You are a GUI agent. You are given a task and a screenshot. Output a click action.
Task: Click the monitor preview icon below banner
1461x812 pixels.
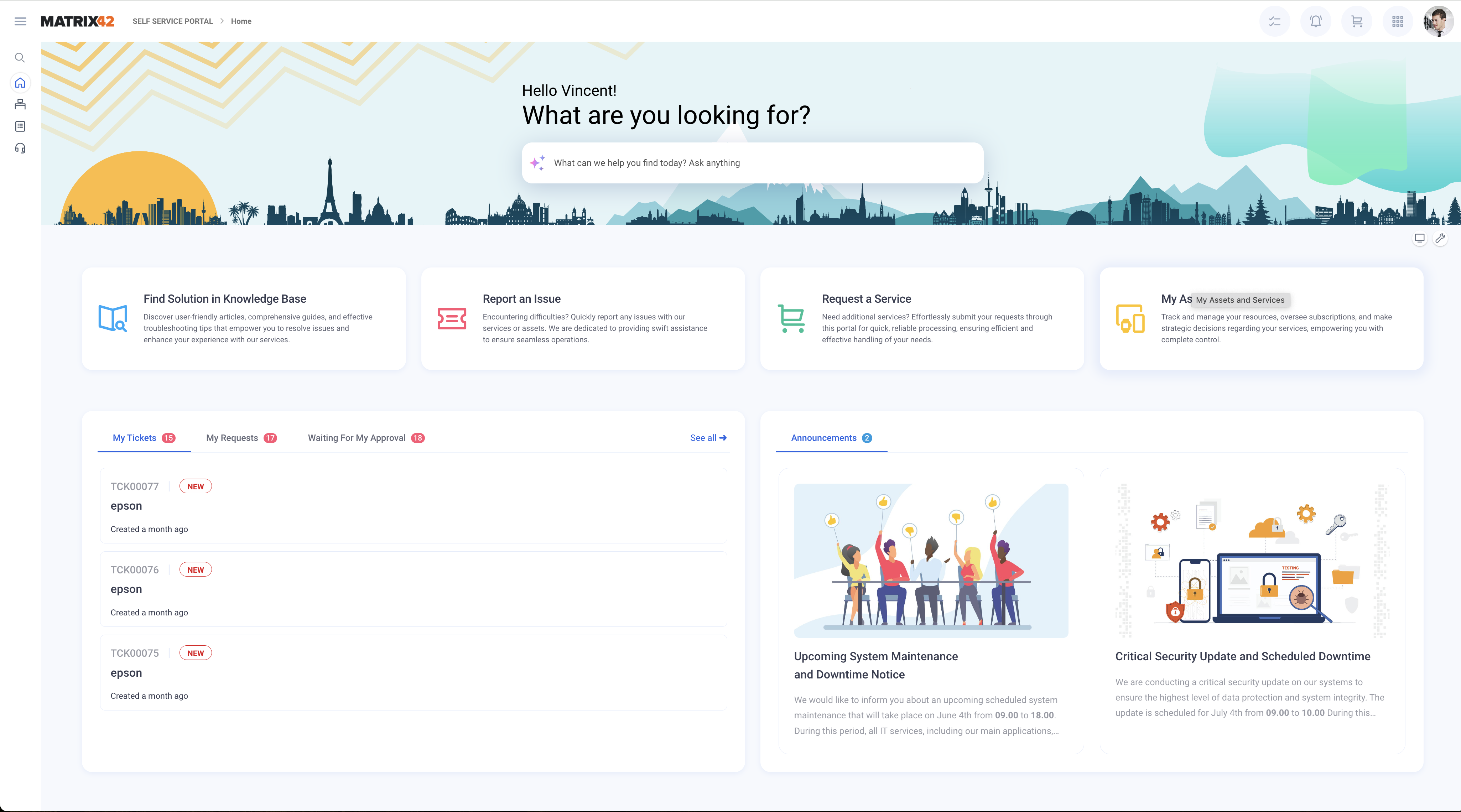1419,238
